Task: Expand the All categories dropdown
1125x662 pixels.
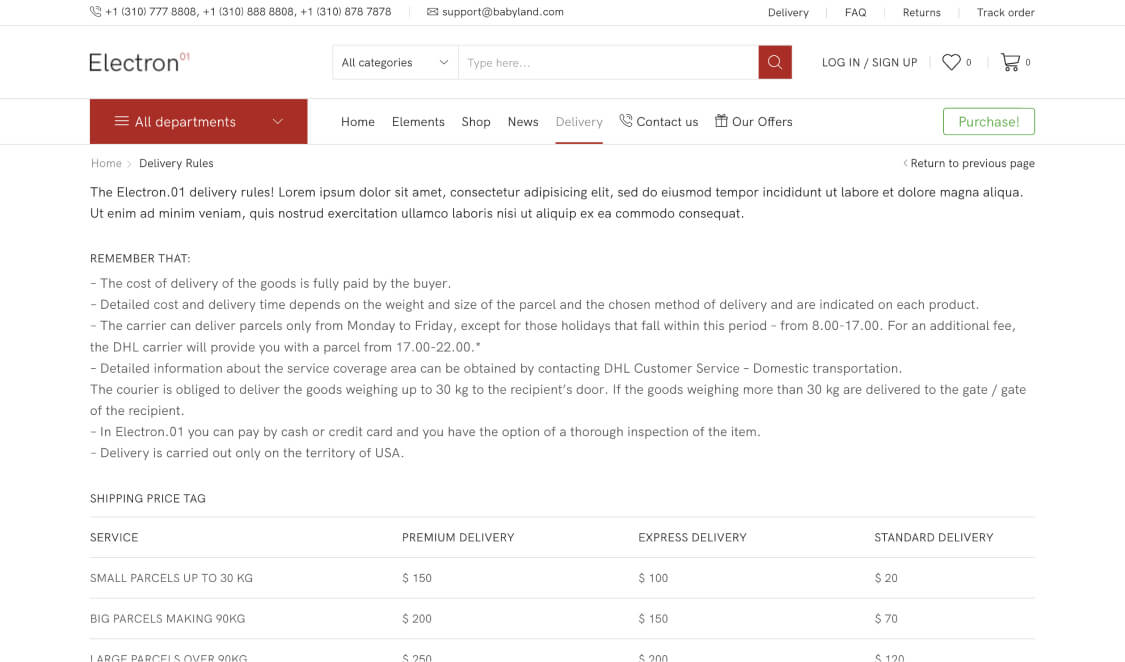Action: pyautogui.click(x=395, y=62)
